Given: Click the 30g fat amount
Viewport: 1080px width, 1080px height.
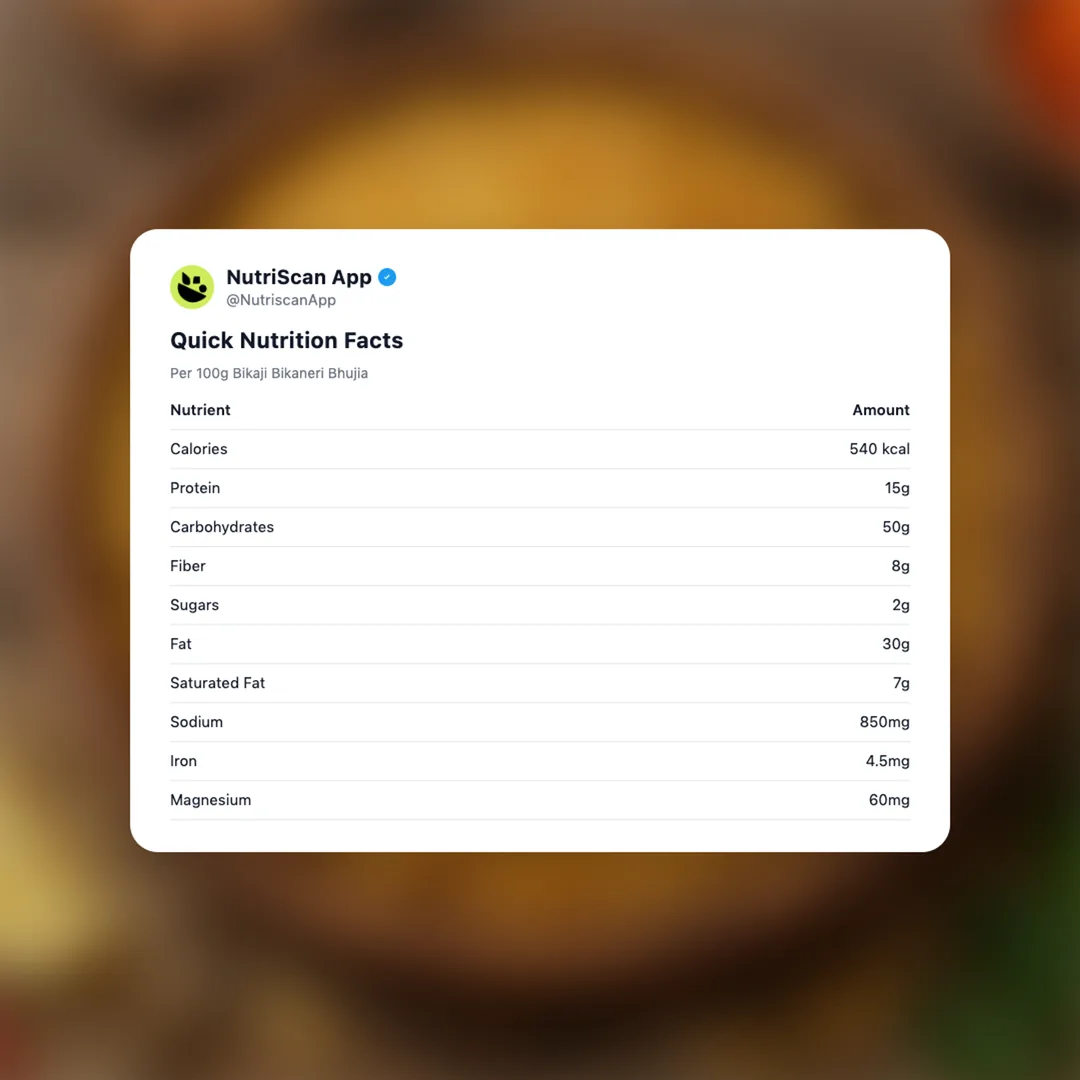Looking at the screenshot, I should point(895,644).
